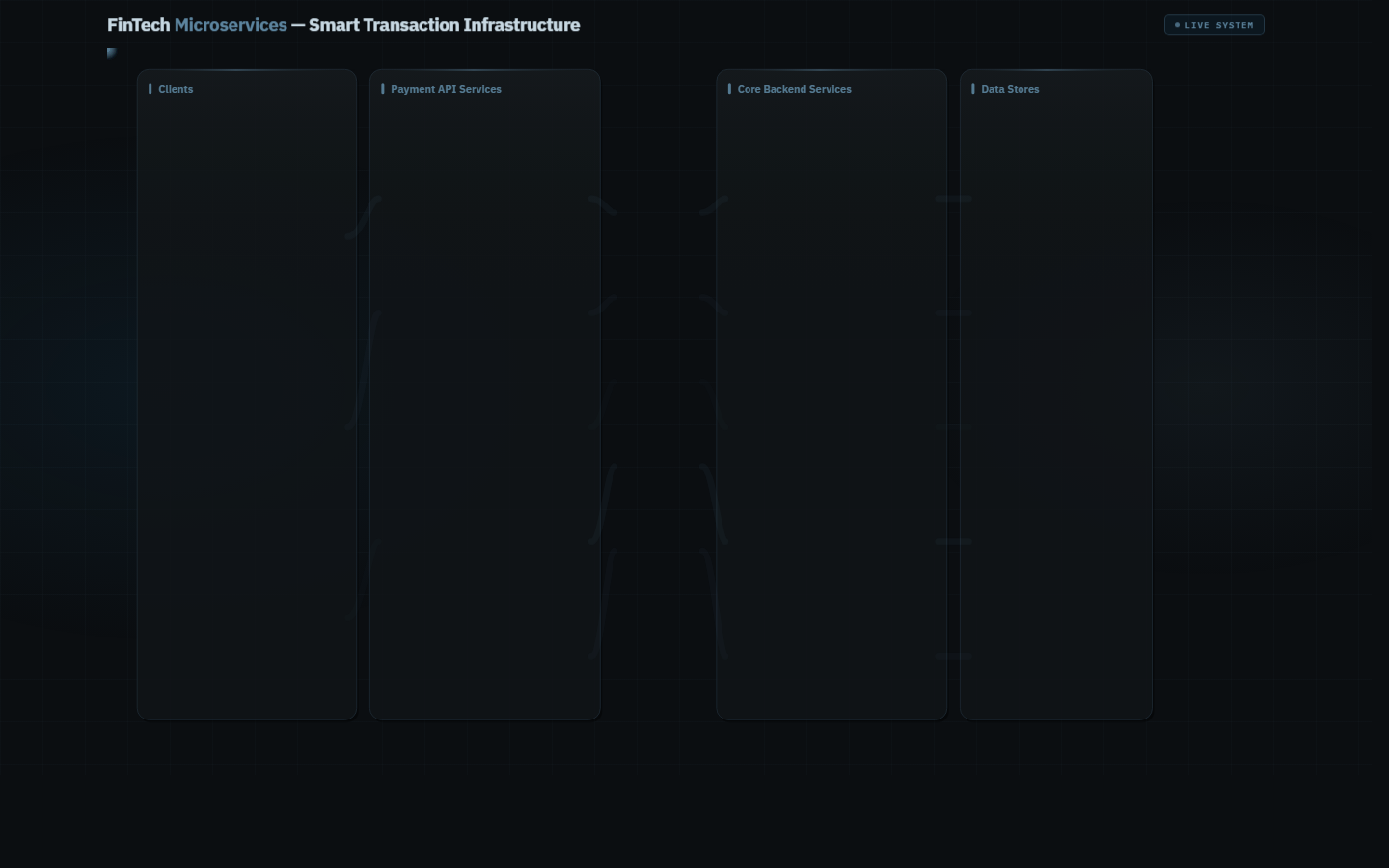Click the accent bar beside Clients header

pos(150,89)
